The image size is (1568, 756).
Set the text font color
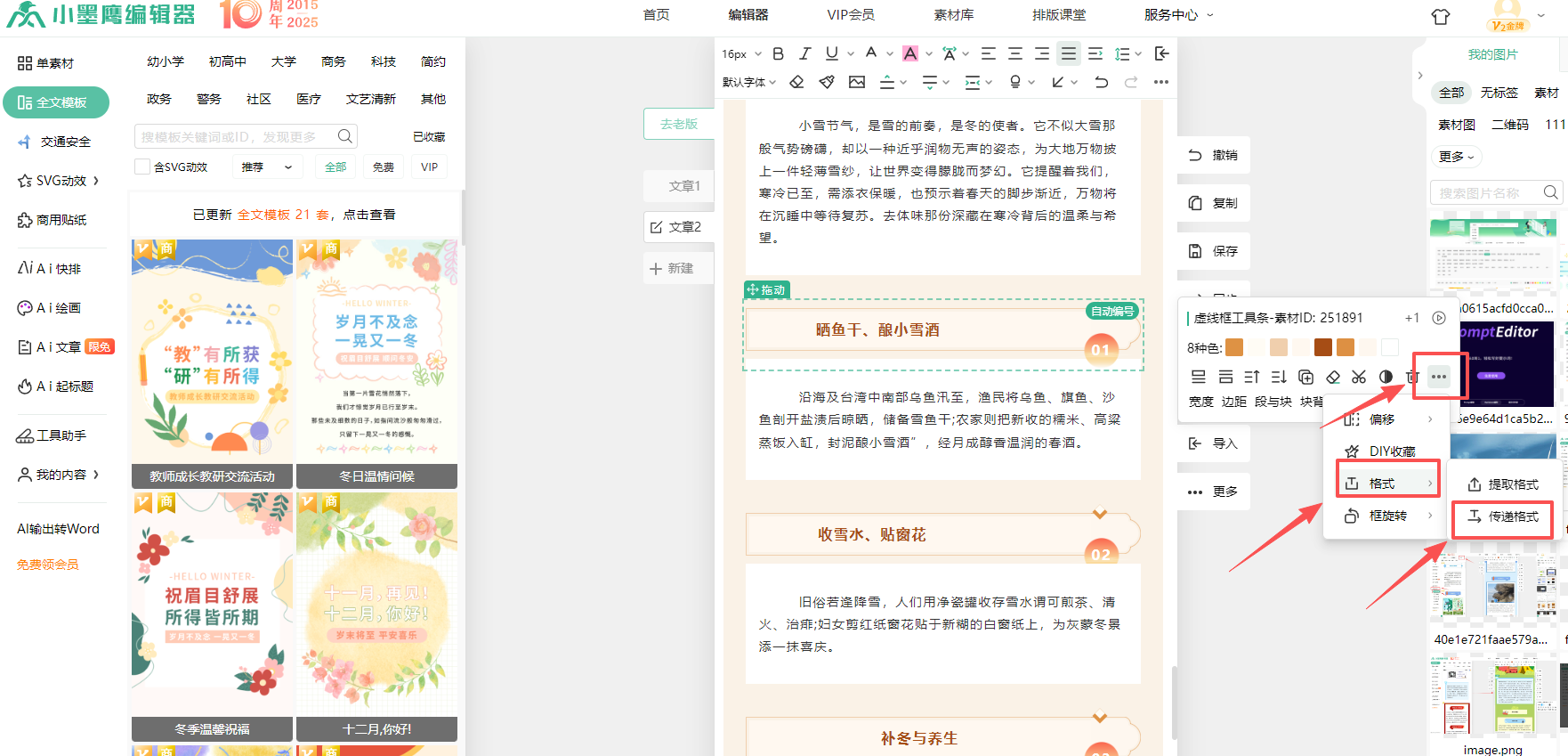click(x=871, y=53)
